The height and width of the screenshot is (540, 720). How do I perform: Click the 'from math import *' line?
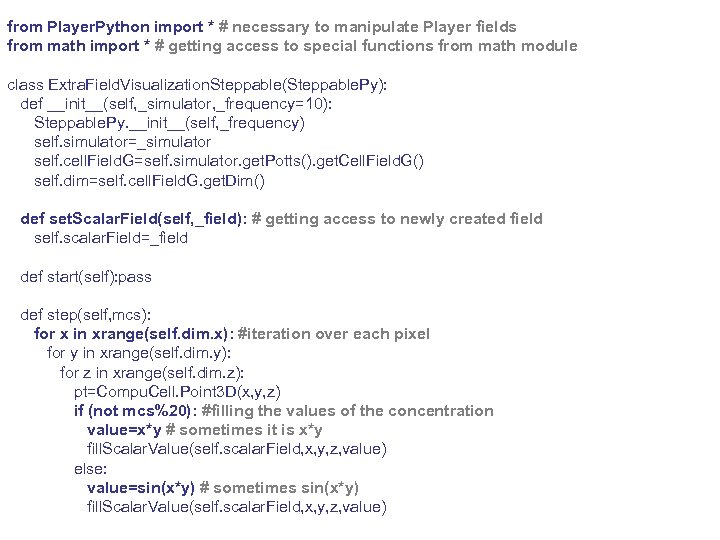click(x=292, y=46)
